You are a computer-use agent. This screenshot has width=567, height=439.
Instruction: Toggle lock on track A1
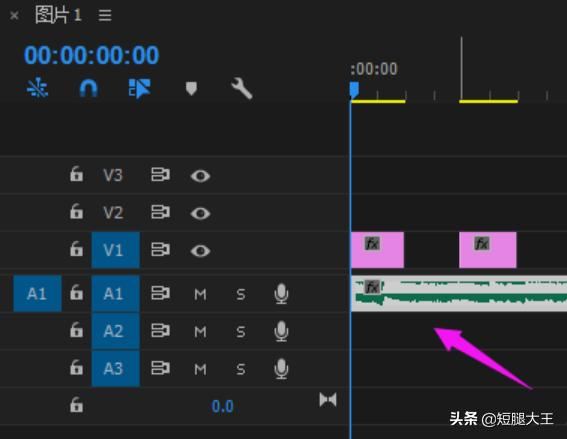pyautogui.click(x=76, y=292)
